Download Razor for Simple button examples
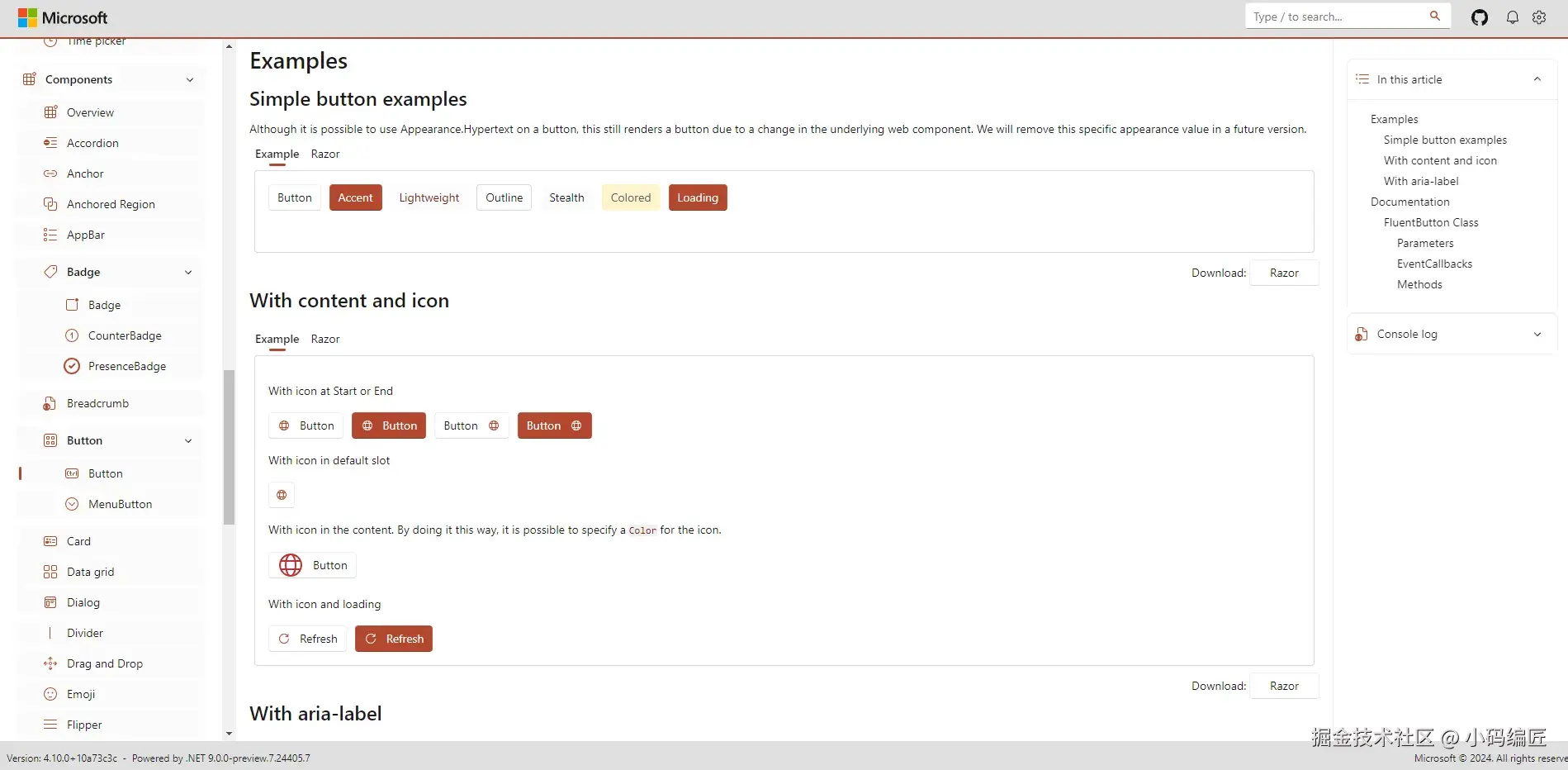 click(1284, 273)
